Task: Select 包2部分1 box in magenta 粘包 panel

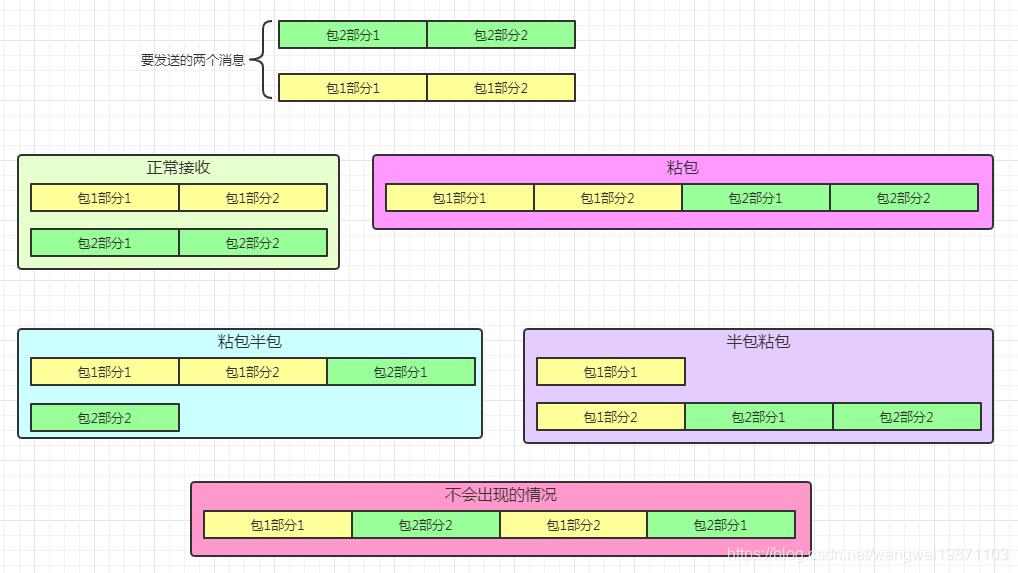Action: click(x=756, y=198)
